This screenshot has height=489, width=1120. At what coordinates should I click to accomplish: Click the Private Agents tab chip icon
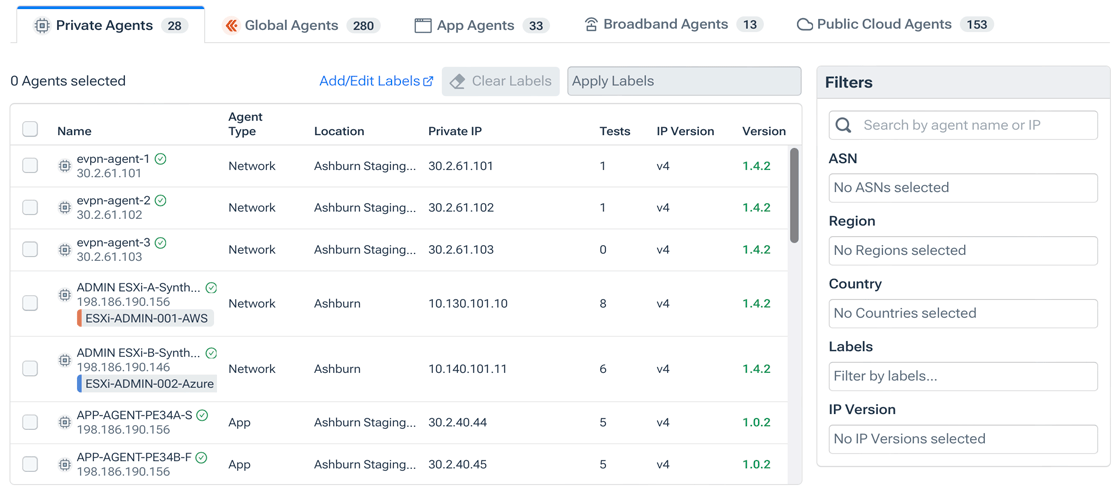click(x=42, y=26)
